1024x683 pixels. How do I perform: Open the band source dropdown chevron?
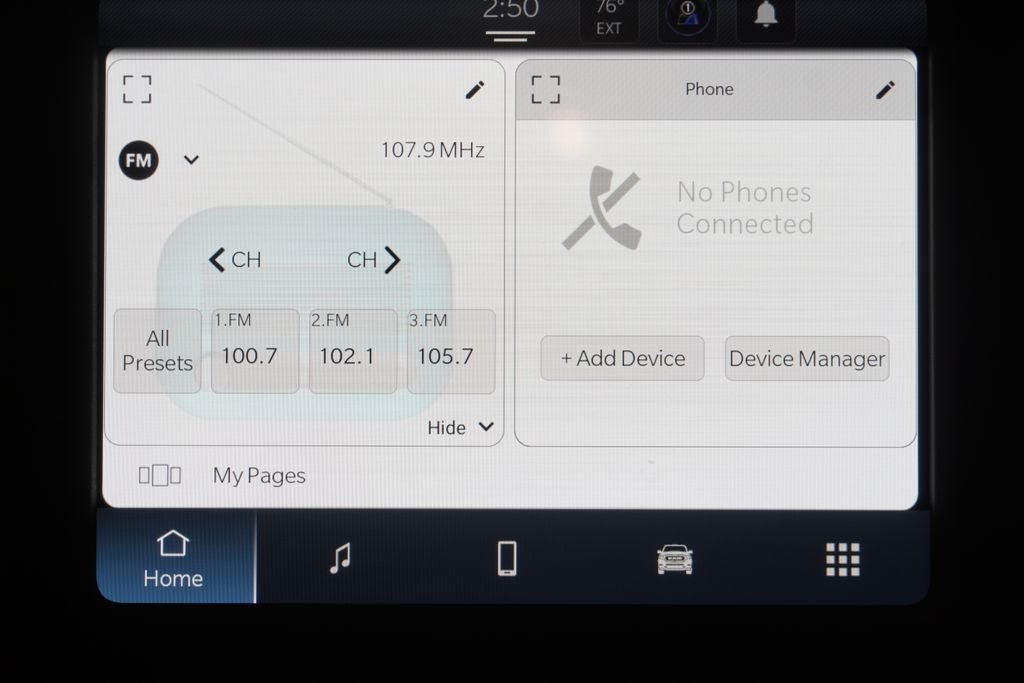tap(191, 160)
